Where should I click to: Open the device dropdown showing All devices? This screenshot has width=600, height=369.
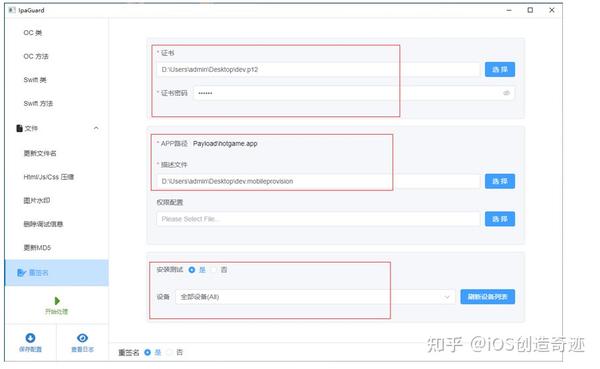315,297
